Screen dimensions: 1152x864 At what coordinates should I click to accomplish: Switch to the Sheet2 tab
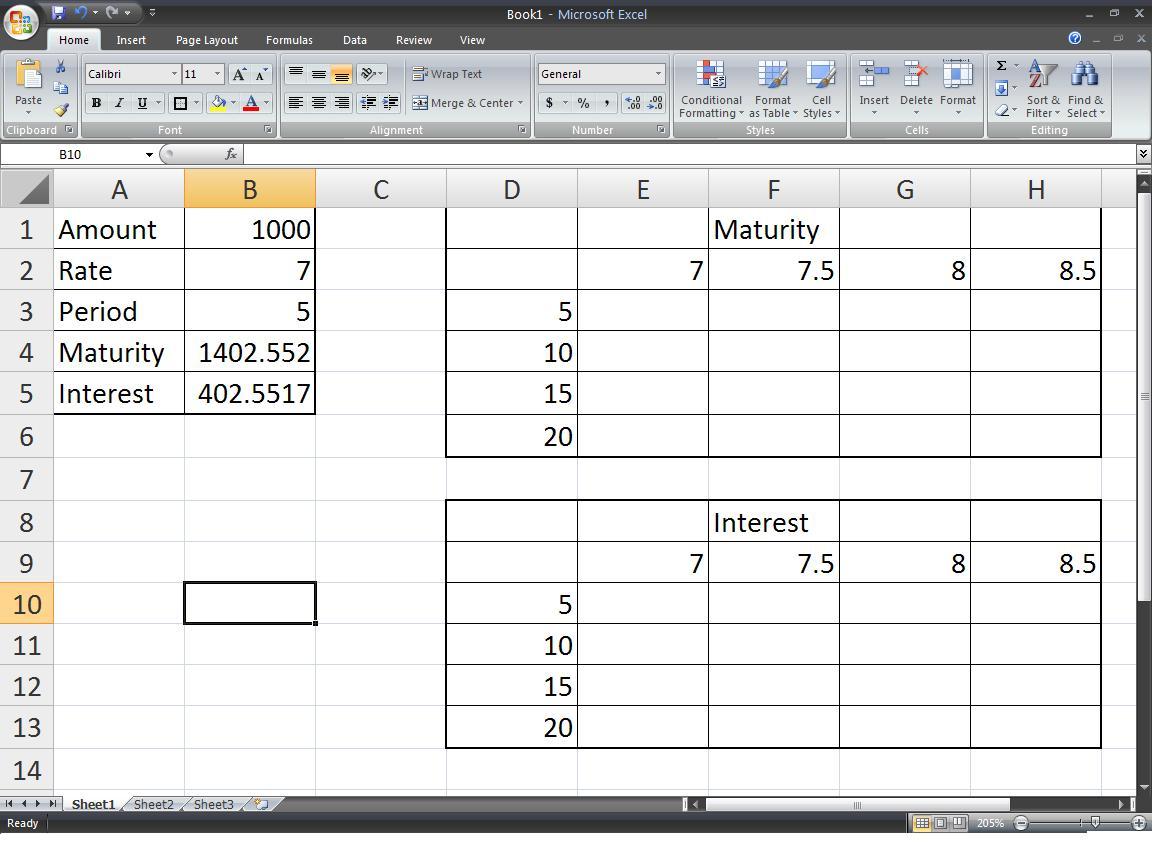152,803
